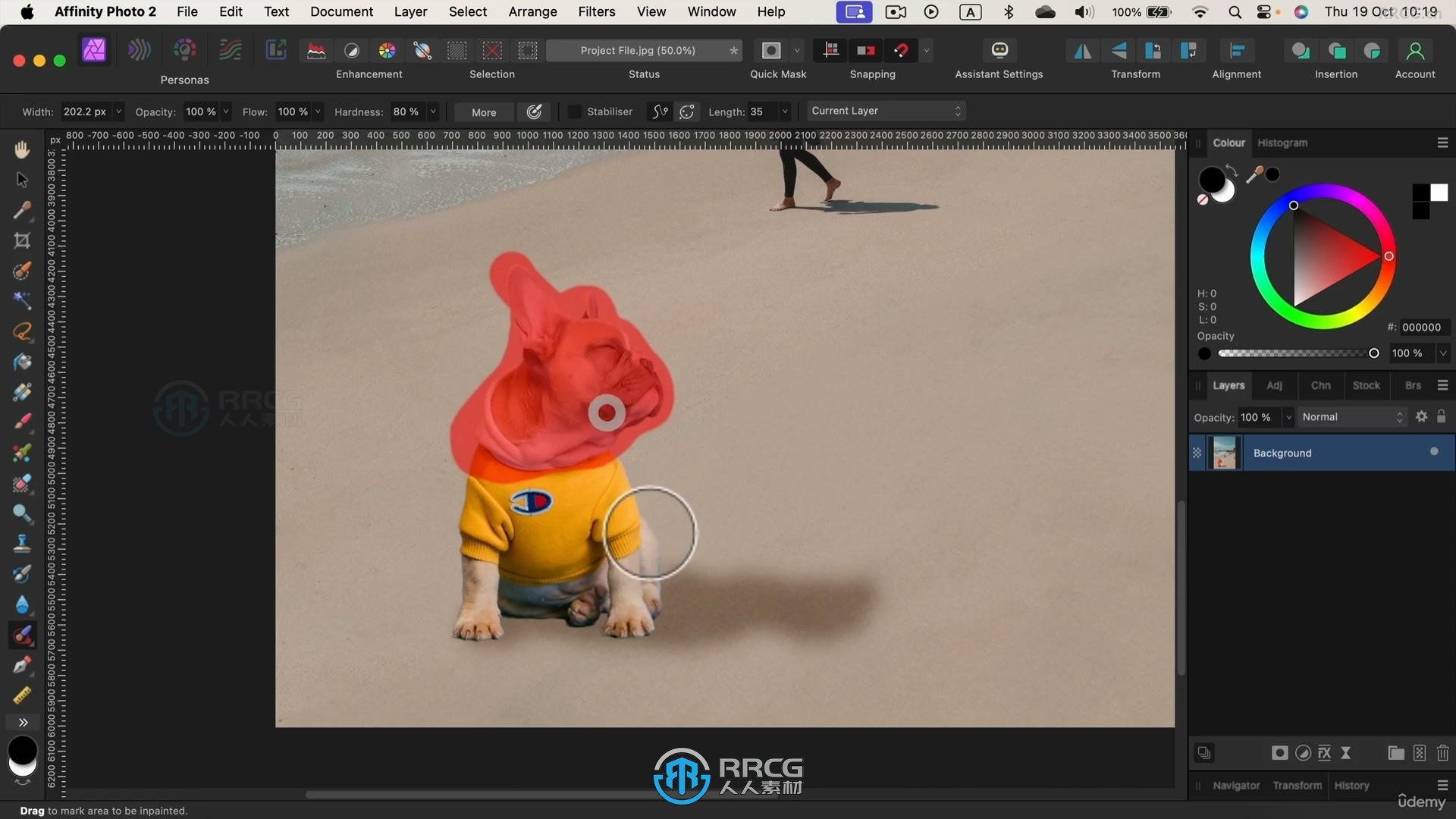Image resolution: width=1456 pixels, height=819 pixels.
Task: Open the Arrange menu
Action: 532,11
